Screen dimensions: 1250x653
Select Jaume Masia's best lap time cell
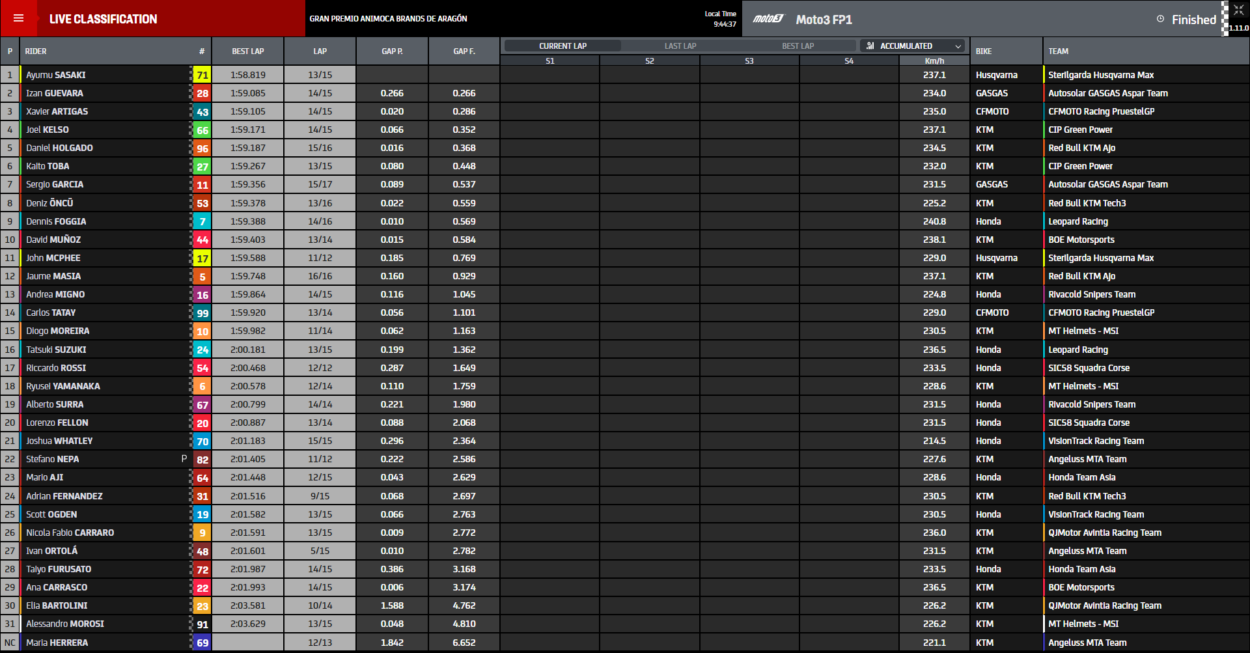[x=247, y=276]
